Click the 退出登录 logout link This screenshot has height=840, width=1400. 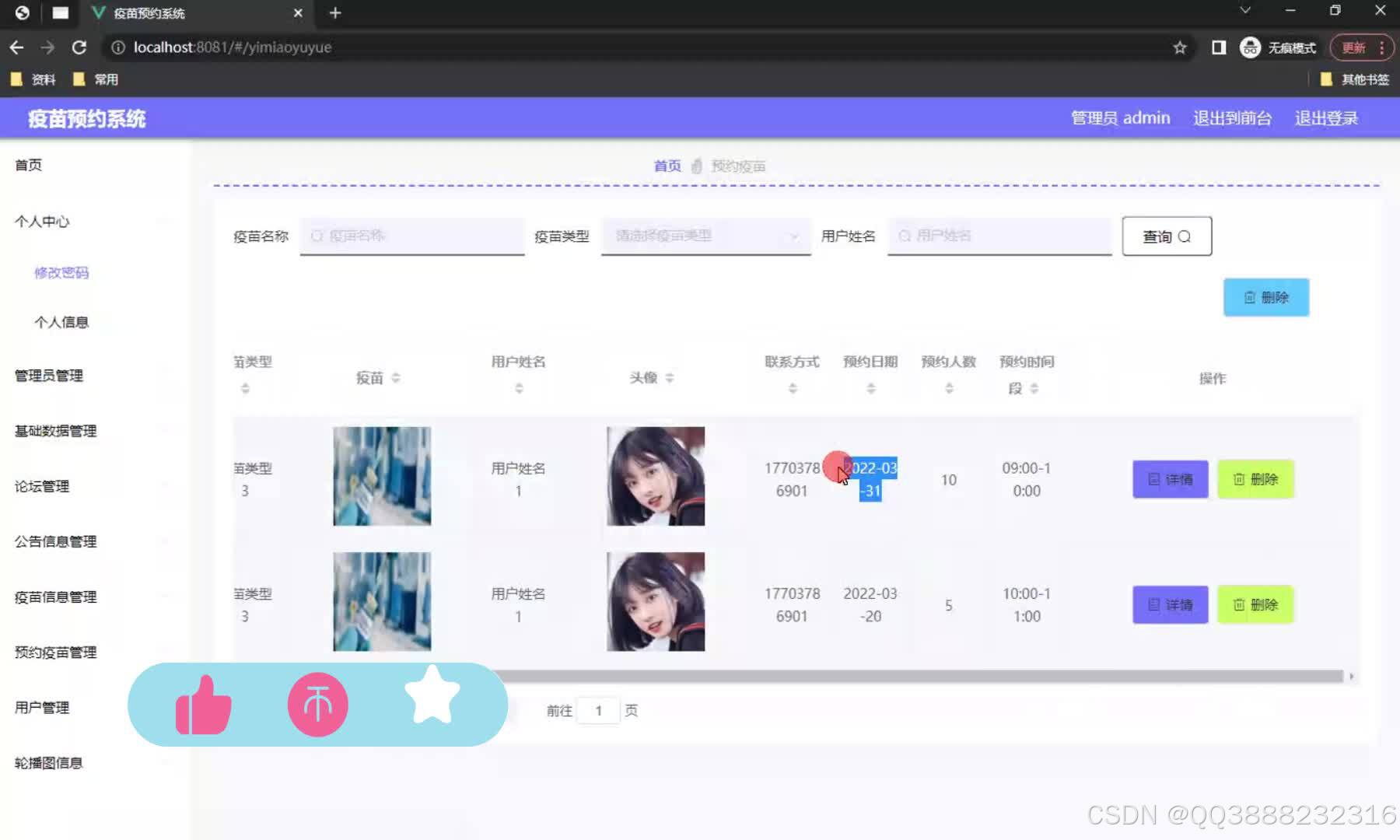tap(1325, 117)
